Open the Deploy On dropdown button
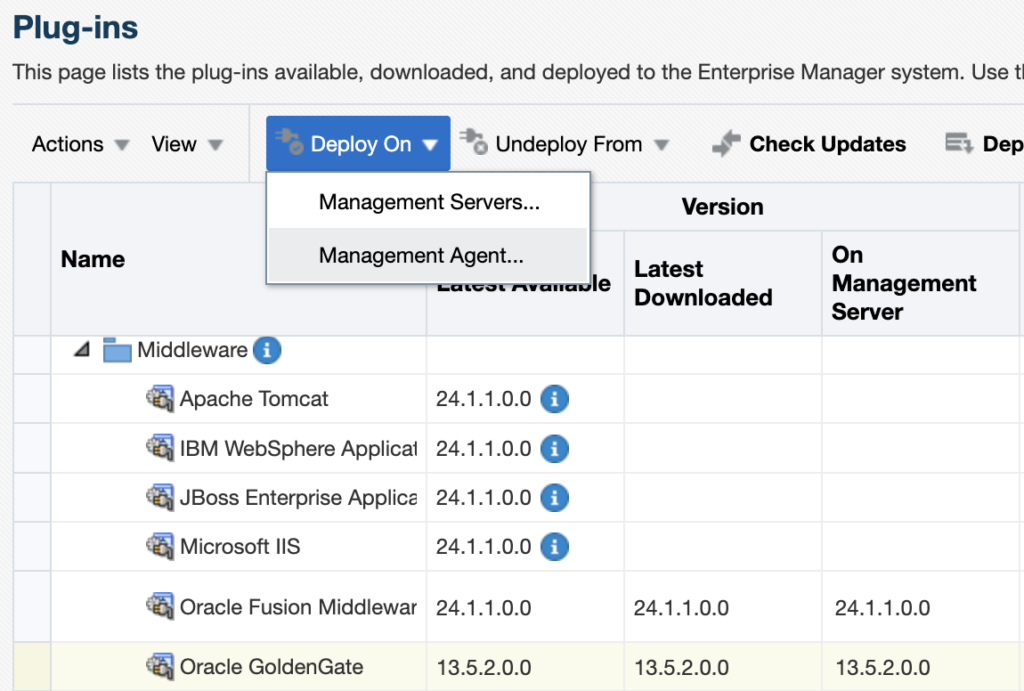This screenshot has width=1024, height=691. (358, 144)
